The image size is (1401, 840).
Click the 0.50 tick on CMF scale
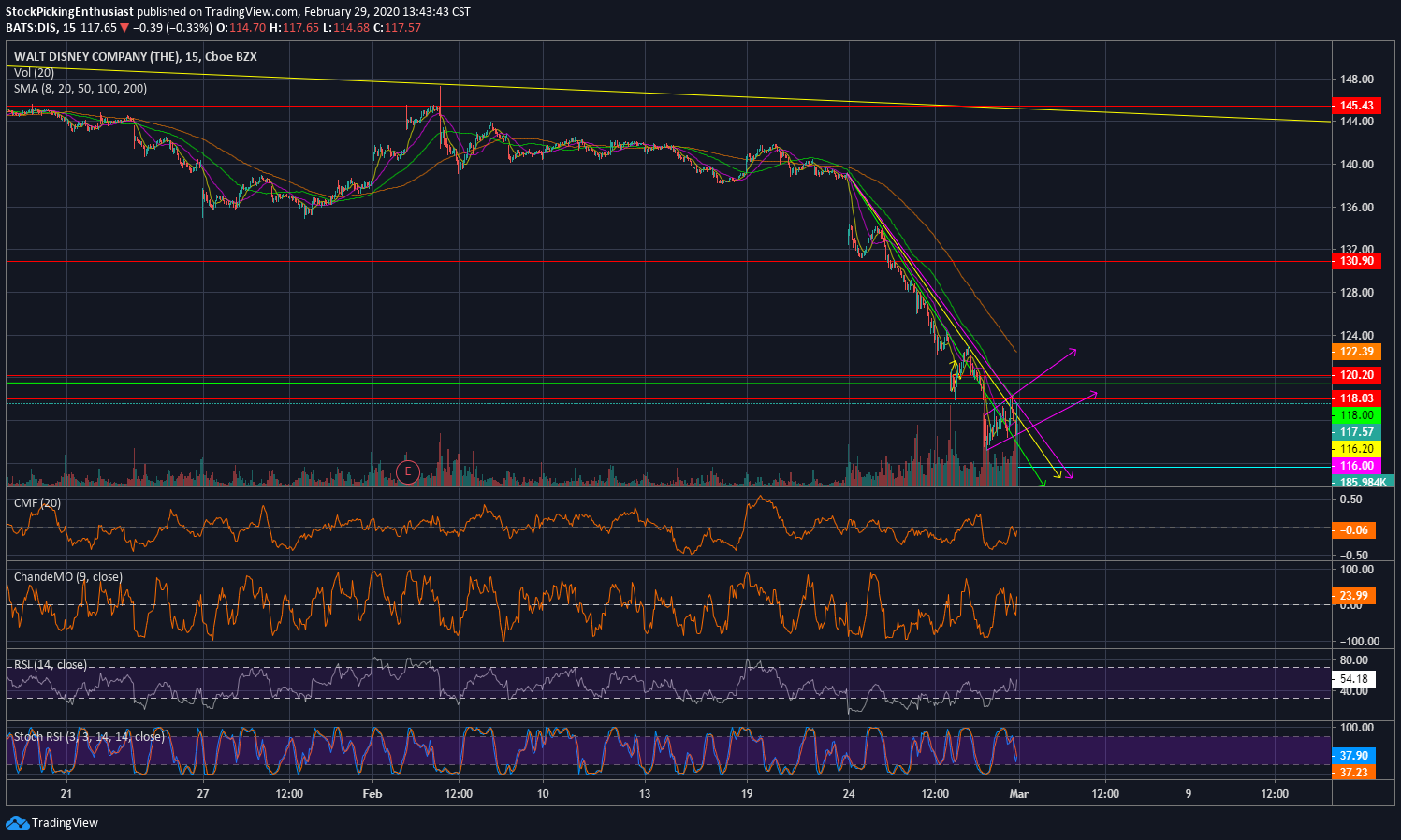coord(1350,500)
